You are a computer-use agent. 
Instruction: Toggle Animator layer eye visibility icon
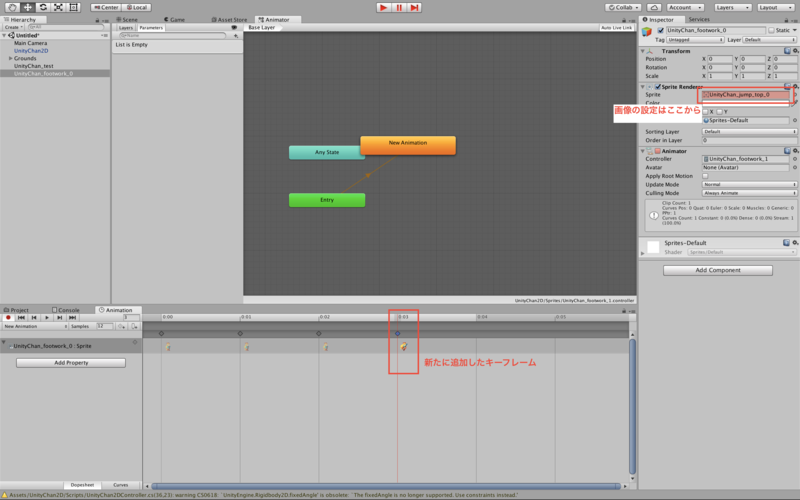click(x=234, y=28)
